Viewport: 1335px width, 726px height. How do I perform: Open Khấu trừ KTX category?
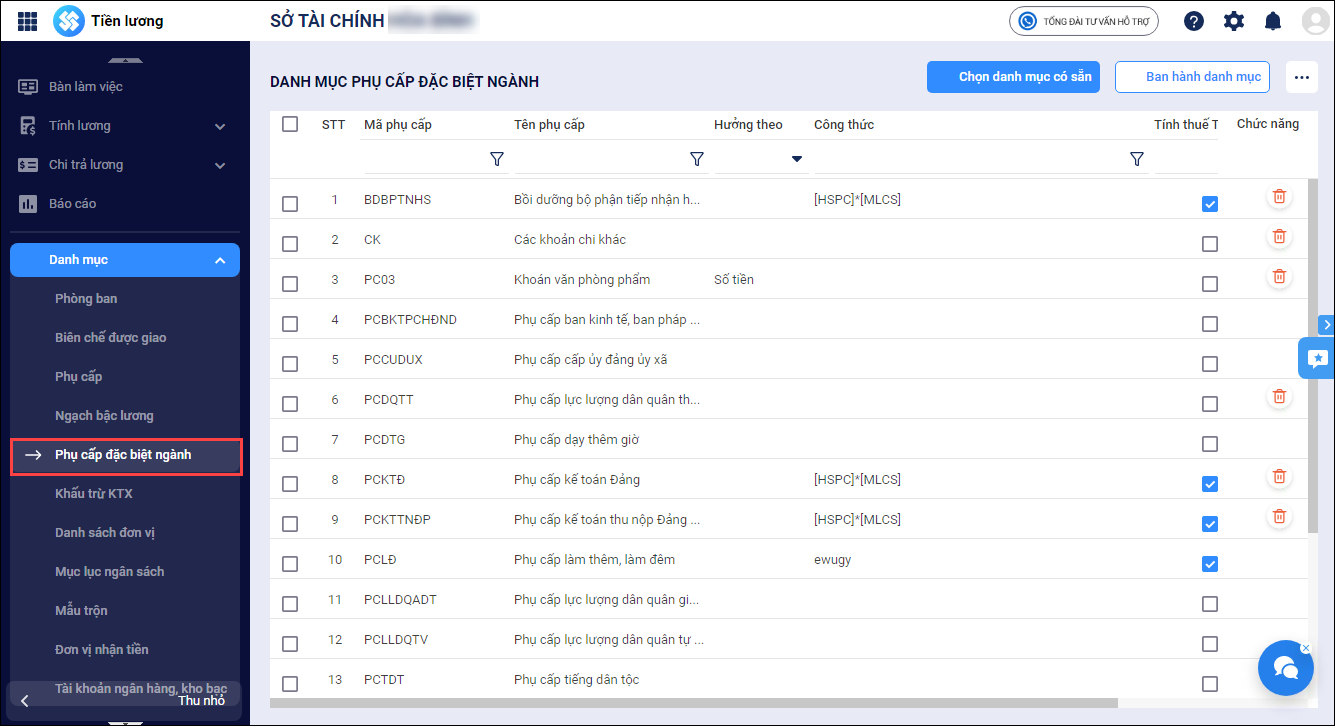point(94,494)
